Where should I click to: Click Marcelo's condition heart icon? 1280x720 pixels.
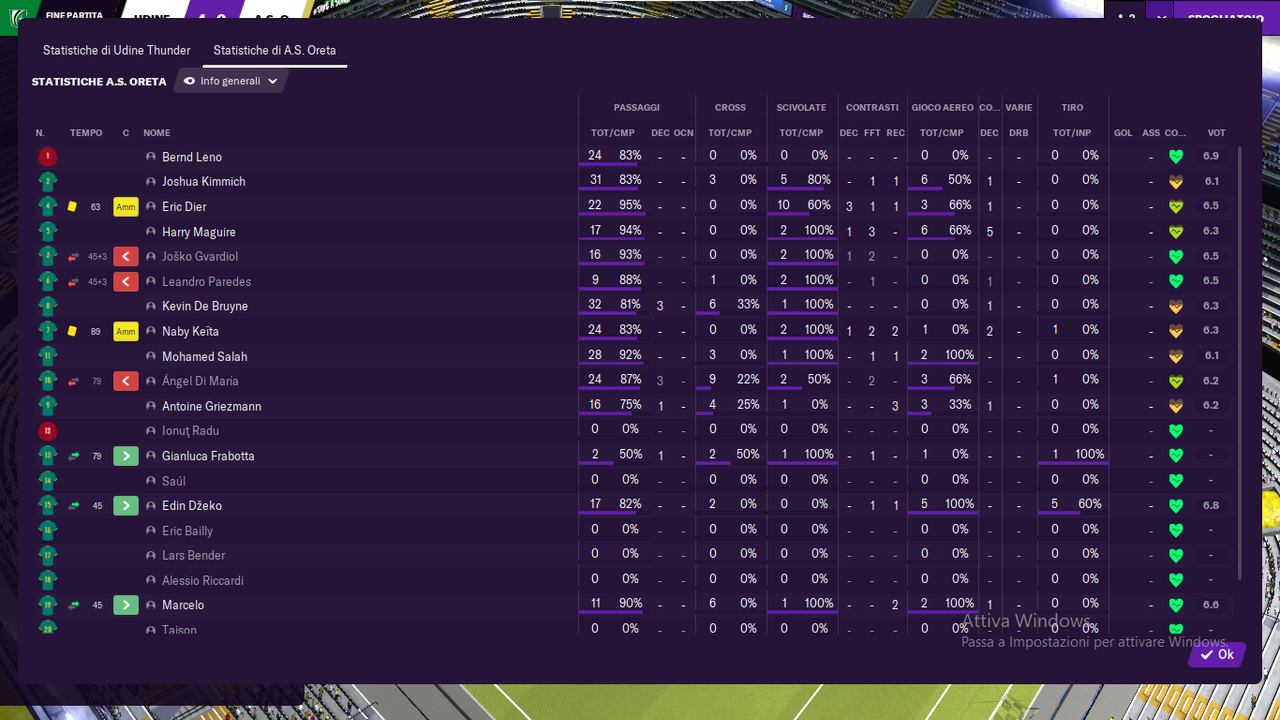(x=1176, y=605)
